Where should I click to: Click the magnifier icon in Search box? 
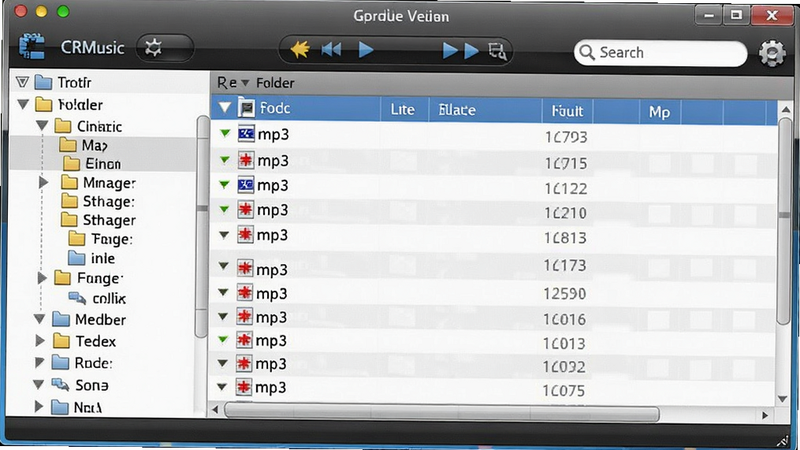coord(587,53)
